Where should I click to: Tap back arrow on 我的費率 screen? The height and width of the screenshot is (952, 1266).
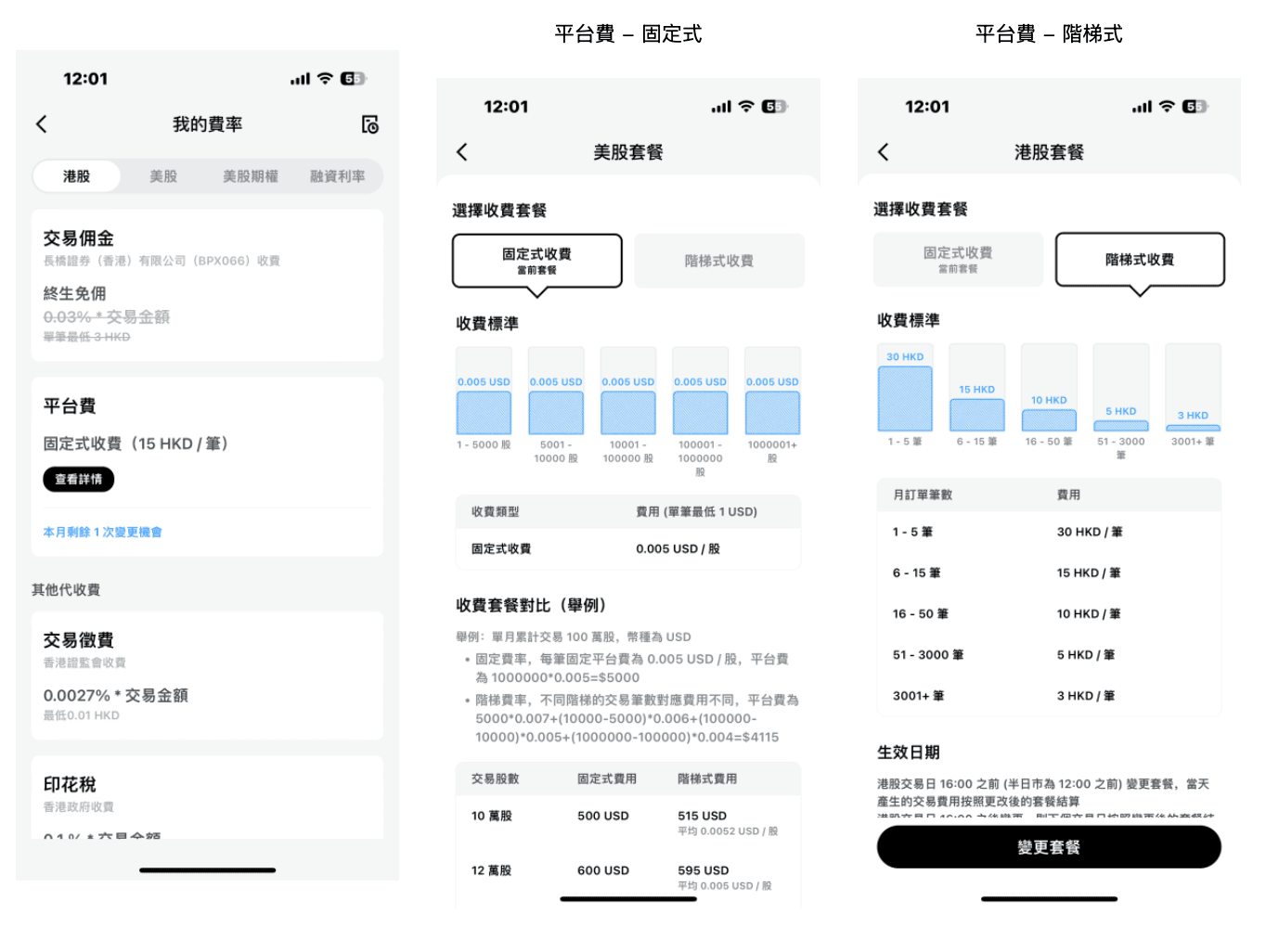42,124
